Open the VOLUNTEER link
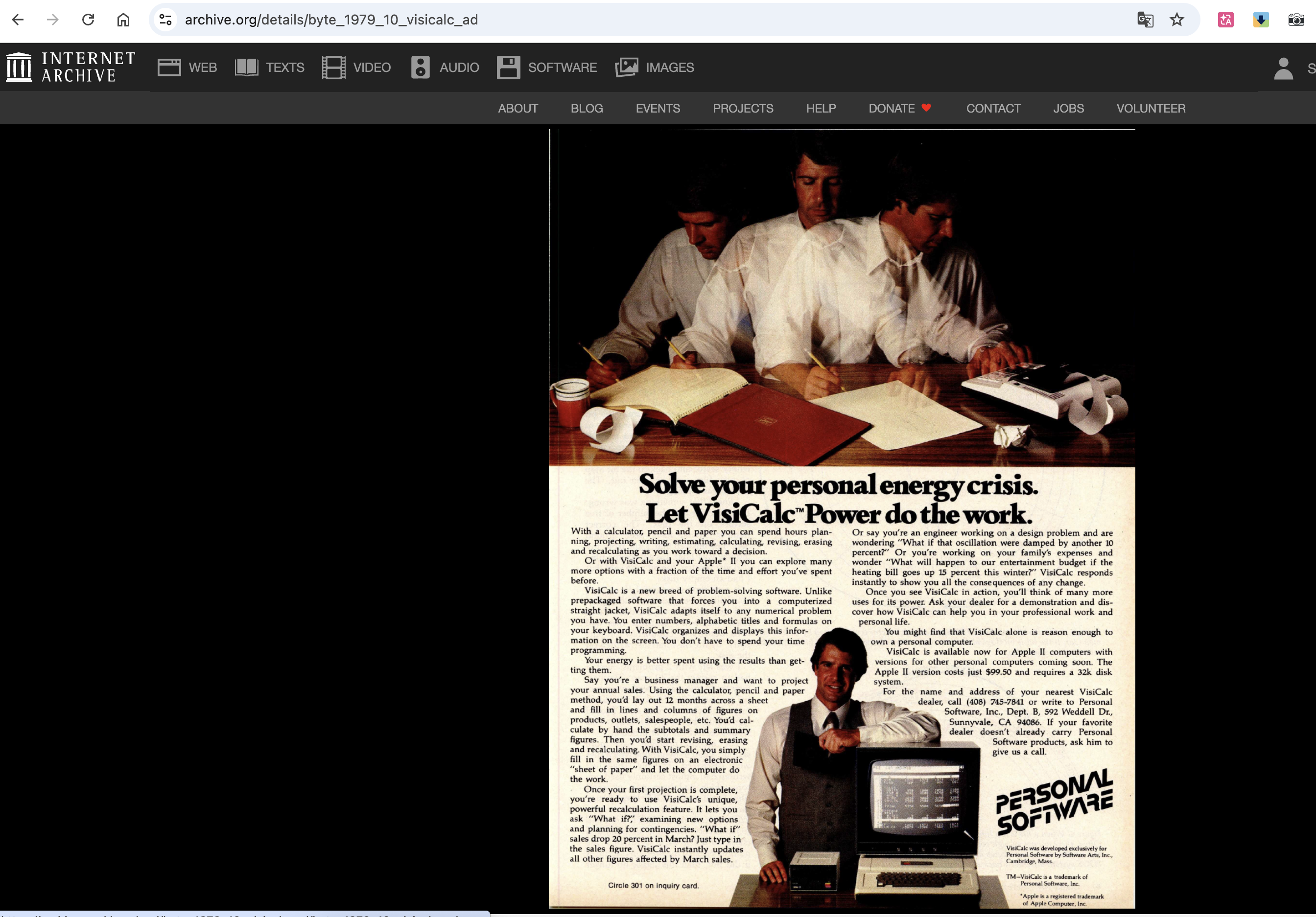1316x917 pixels. click(1151, 108)
